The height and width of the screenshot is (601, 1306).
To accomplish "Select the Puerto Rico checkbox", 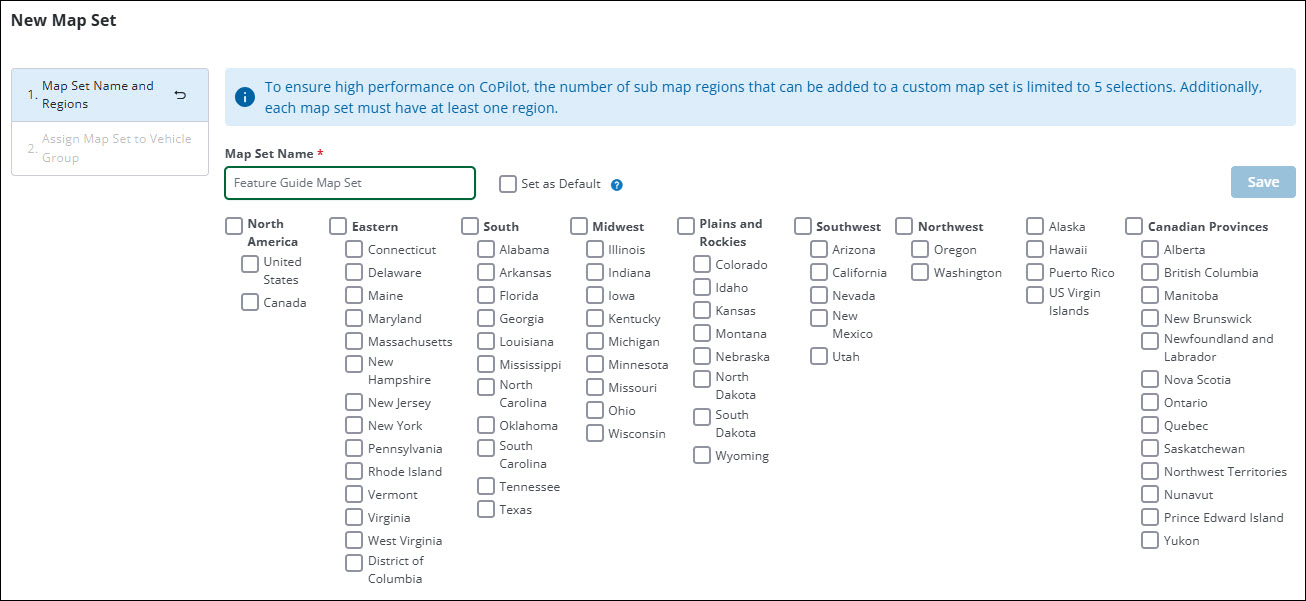I will [x=1035, y=272].
